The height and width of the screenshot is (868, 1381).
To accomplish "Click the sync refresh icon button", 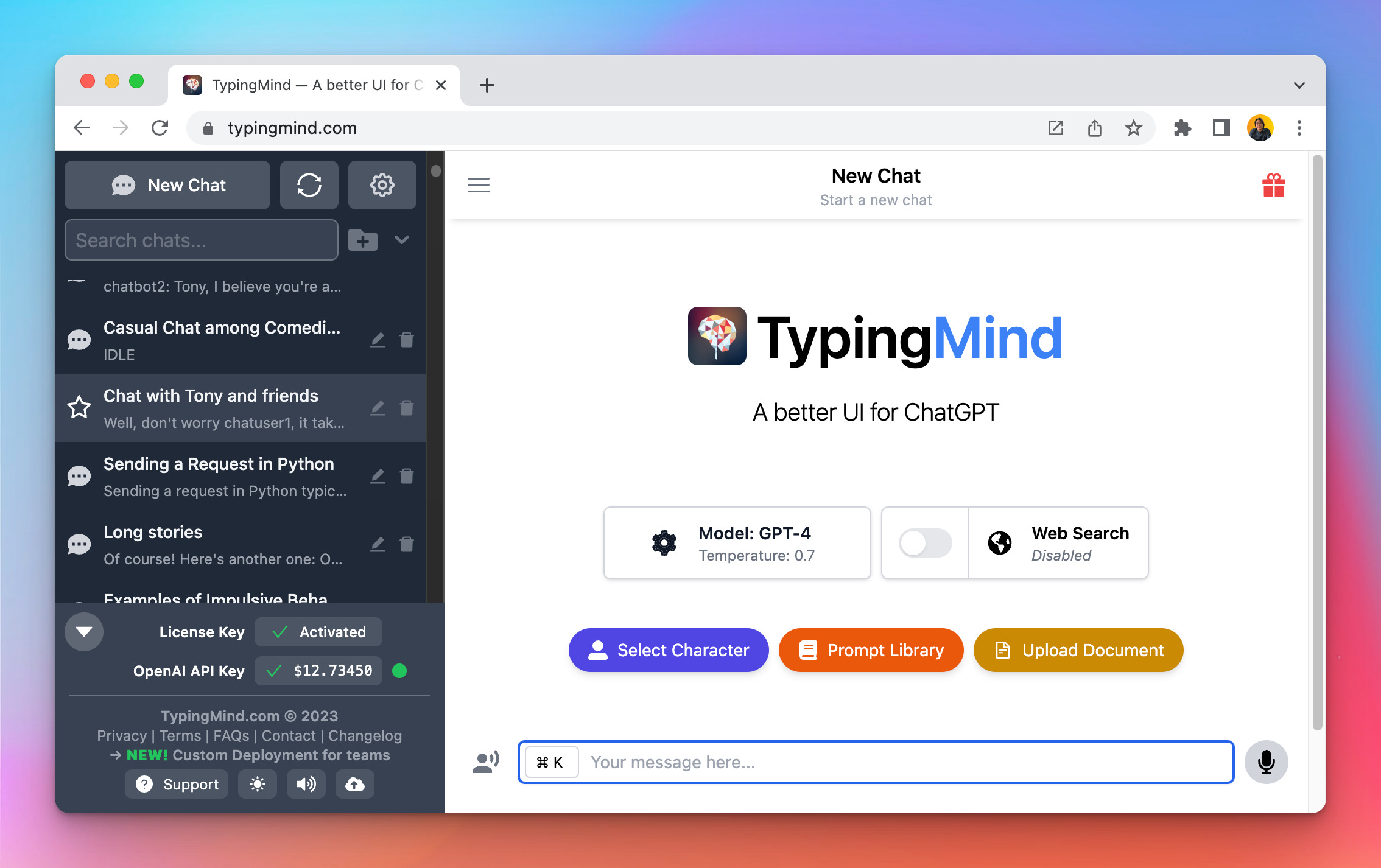I will click(309, 185).
